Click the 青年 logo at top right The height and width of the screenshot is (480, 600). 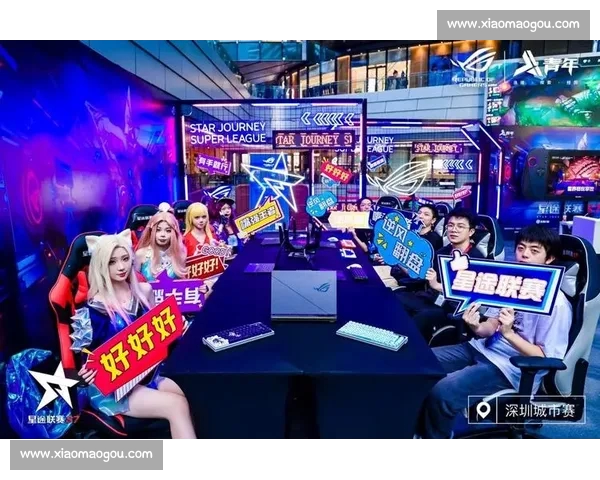point(546,64)
